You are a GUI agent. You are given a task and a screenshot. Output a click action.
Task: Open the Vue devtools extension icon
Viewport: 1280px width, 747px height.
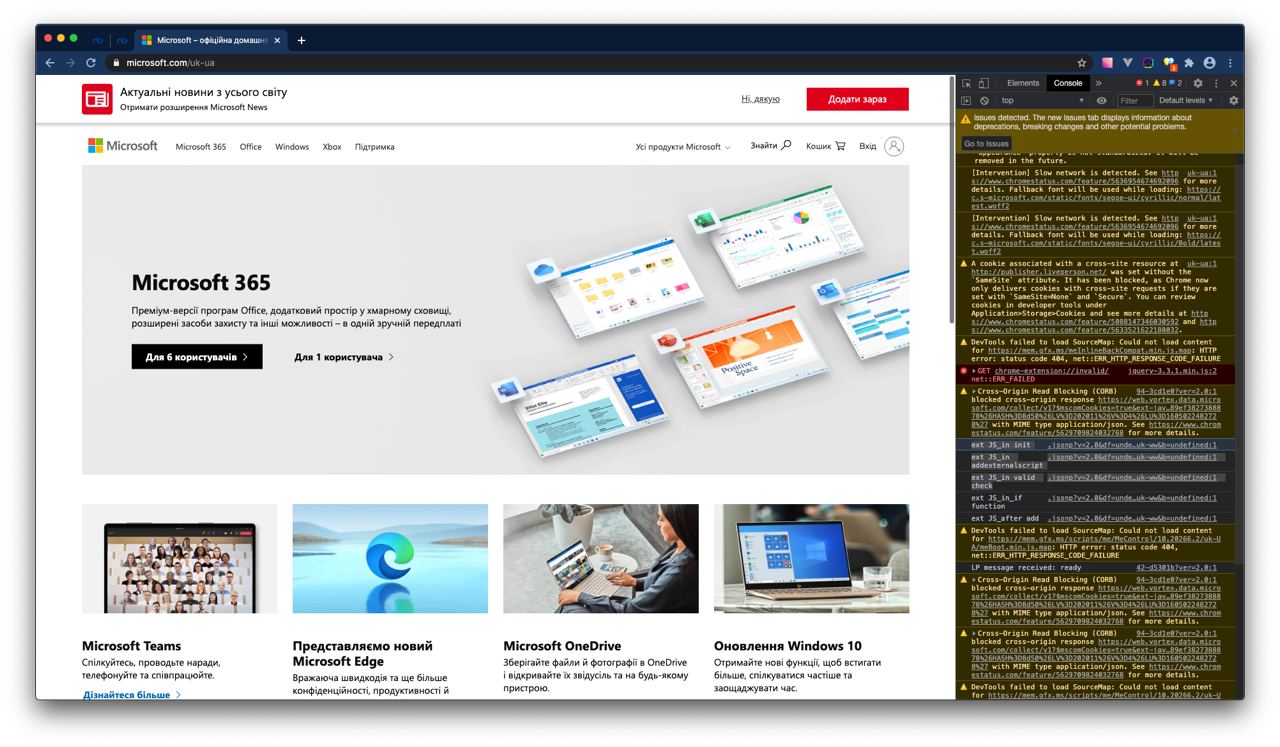pos(1128,63)
